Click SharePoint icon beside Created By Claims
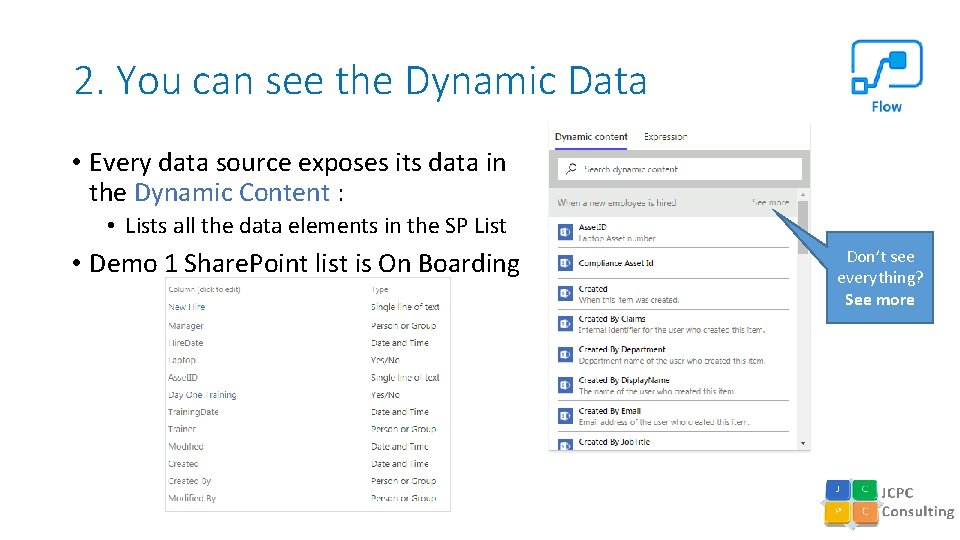The width and height of the screenshot is (960, 540). coord(566,324)
